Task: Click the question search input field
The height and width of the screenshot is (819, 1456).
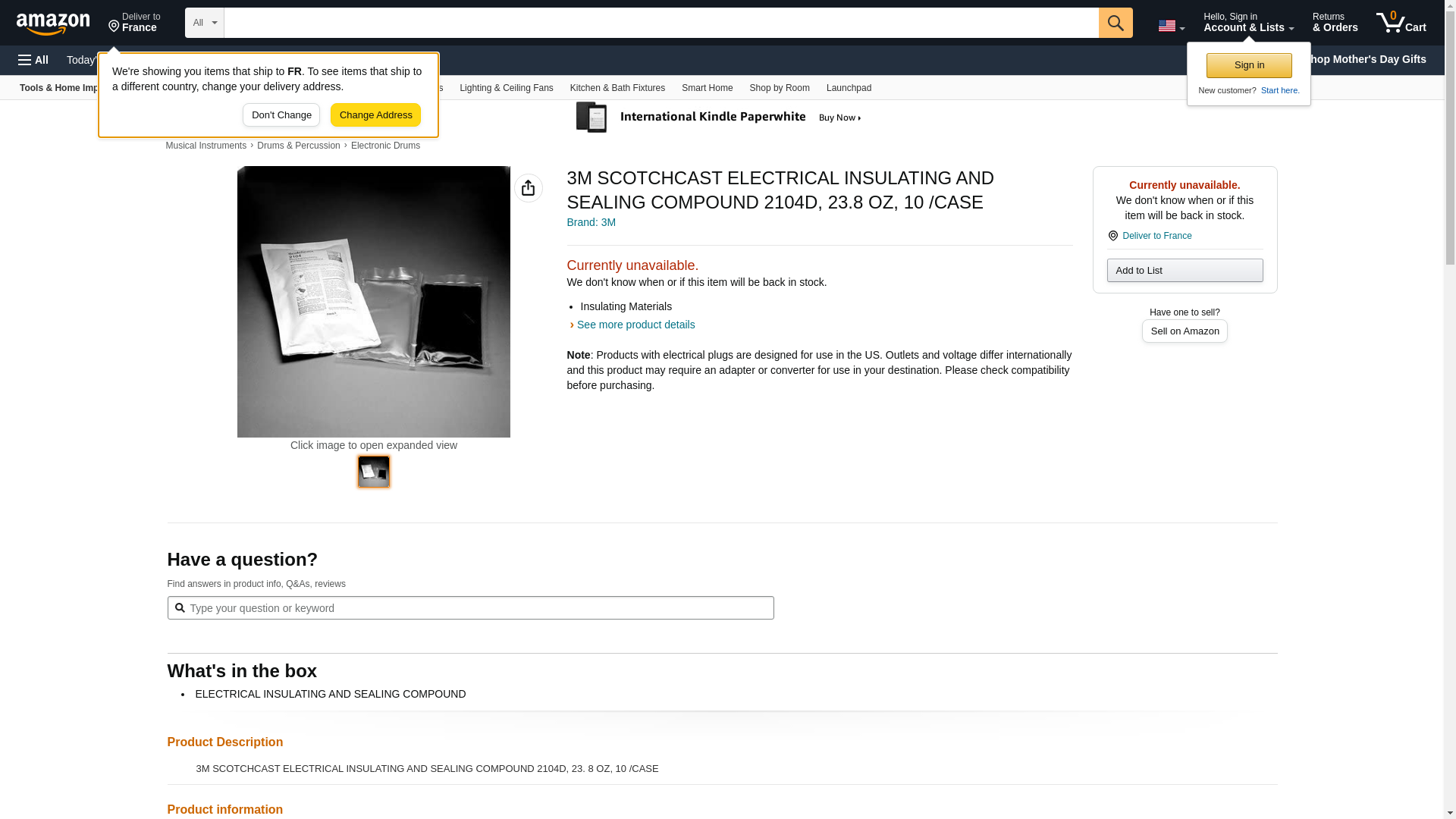Action: point(470,608)
